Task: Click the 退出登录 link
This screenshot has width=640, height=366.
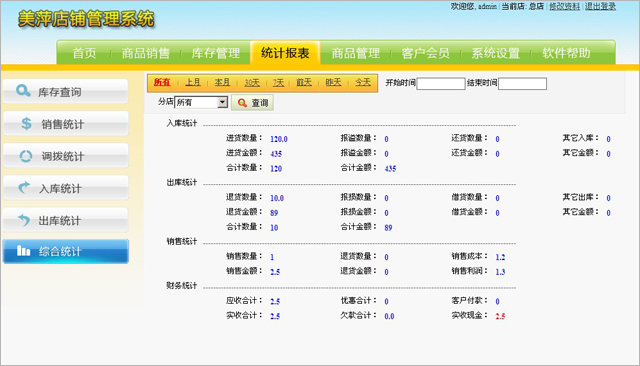Action: coord(600,6)
